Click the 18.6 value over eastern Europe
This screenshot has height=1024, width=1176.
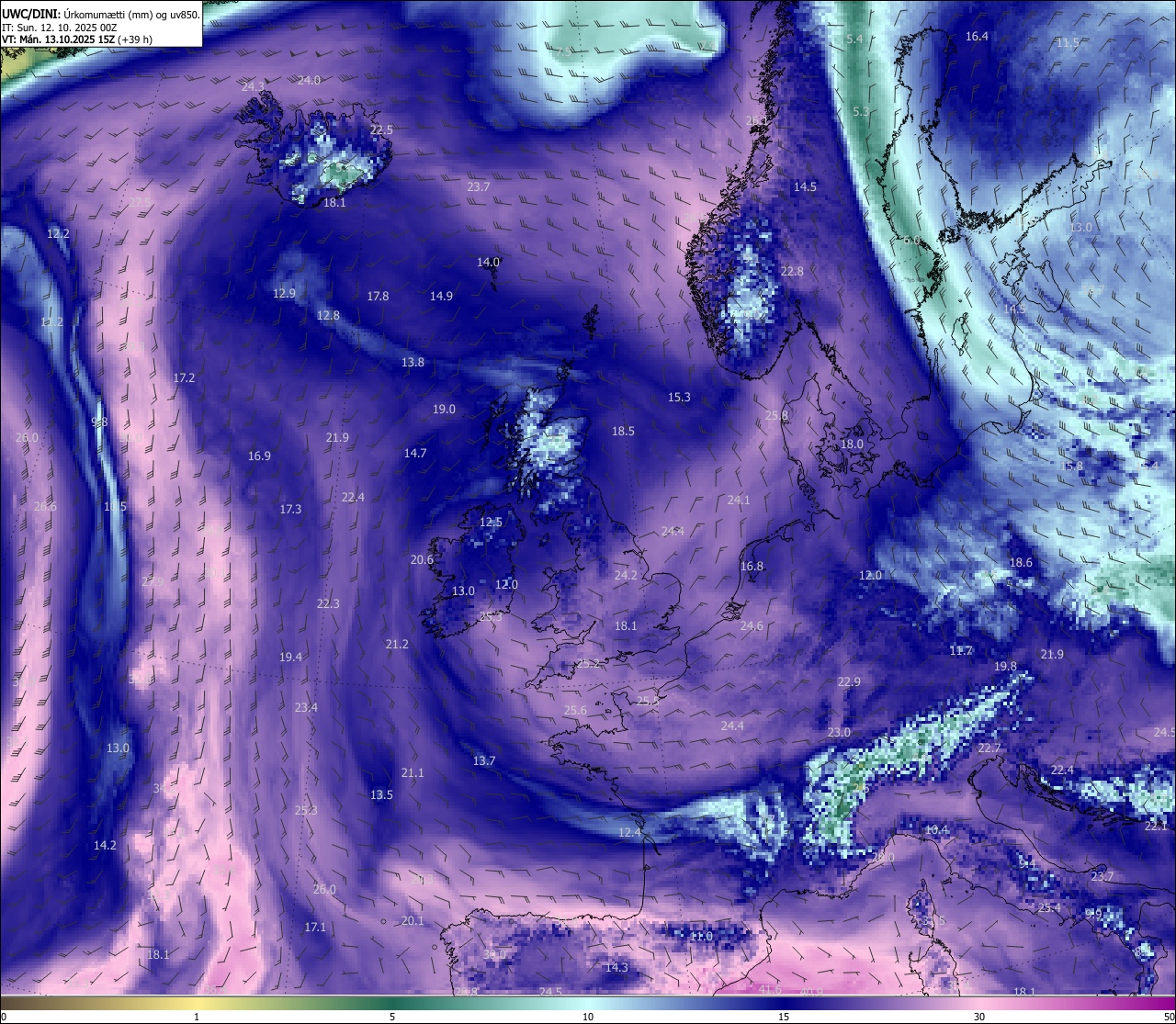1021,563
